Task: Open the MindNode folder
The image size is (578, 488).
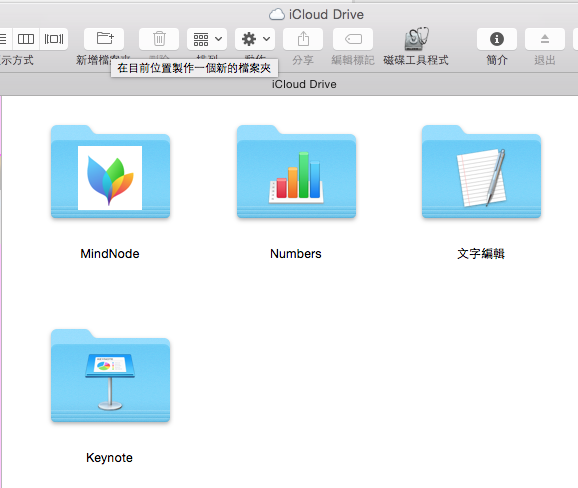Action: tap(110, 172)
